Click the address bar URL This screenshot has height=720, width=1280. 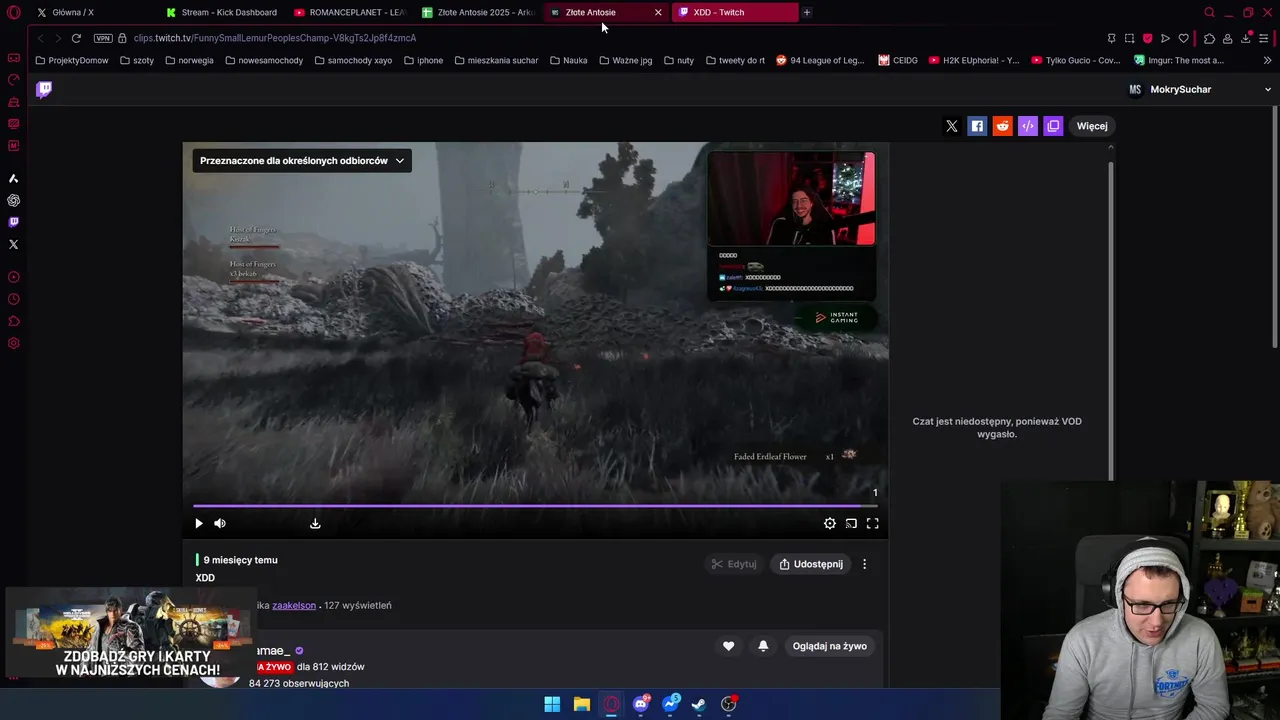[x=275, y=38]
